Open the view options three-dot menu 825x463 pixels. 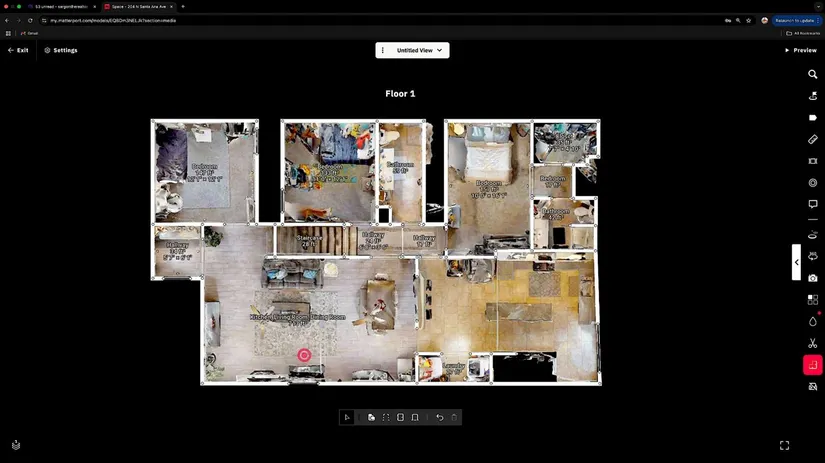(x=383, y=50)
